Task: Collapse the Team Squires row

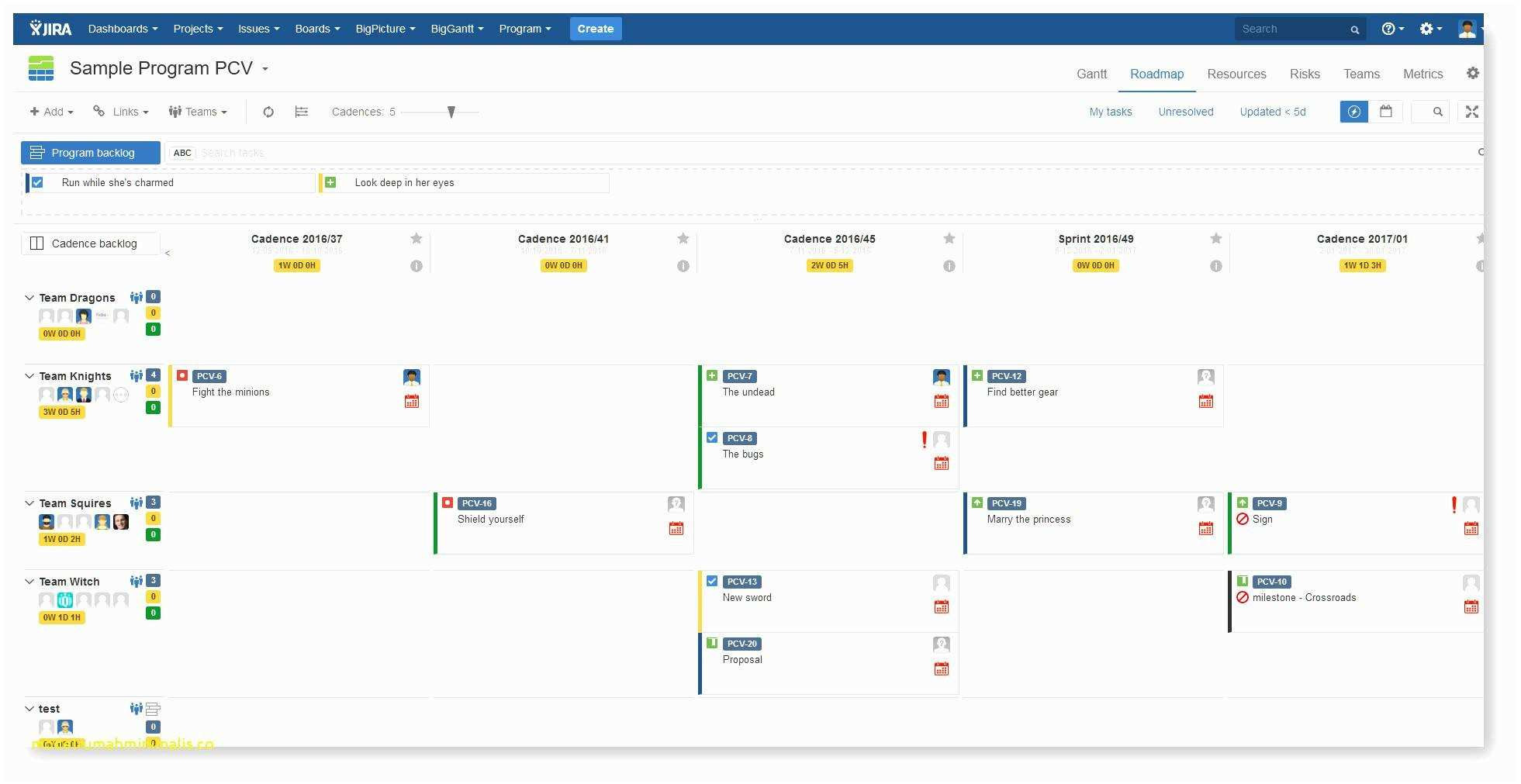Action: 29,503
